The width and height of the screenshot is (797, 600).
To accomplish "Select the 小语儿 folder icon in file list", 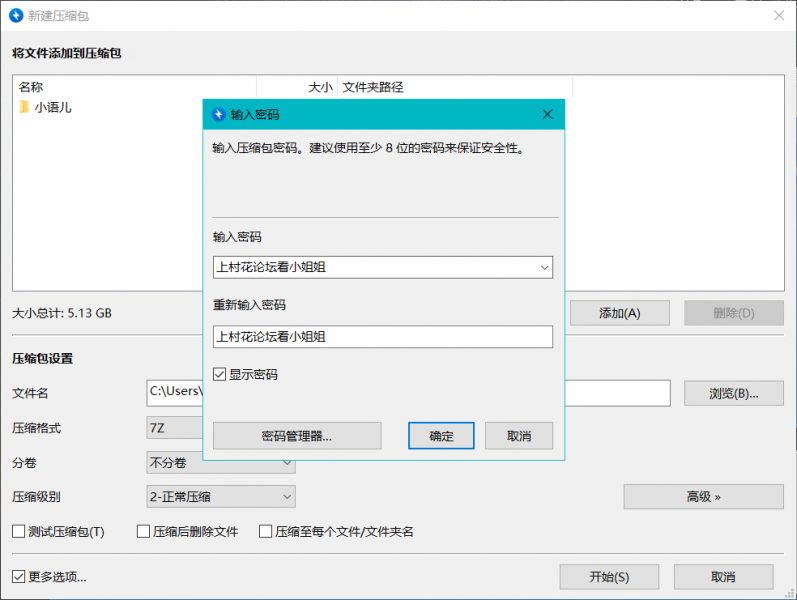I will [24, 107].
